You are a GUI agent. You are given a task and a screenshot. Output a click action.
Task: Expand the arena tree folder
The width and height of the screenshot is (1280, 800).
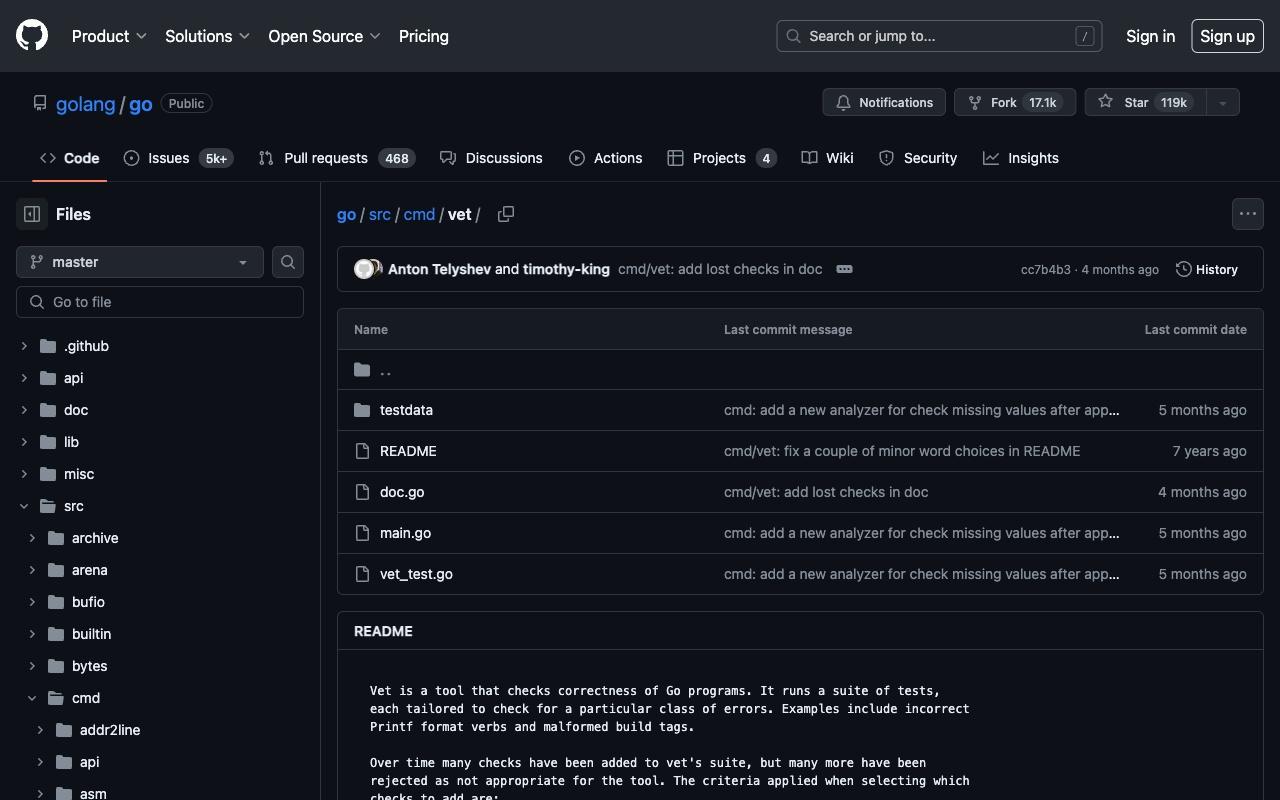pos(32,570)
